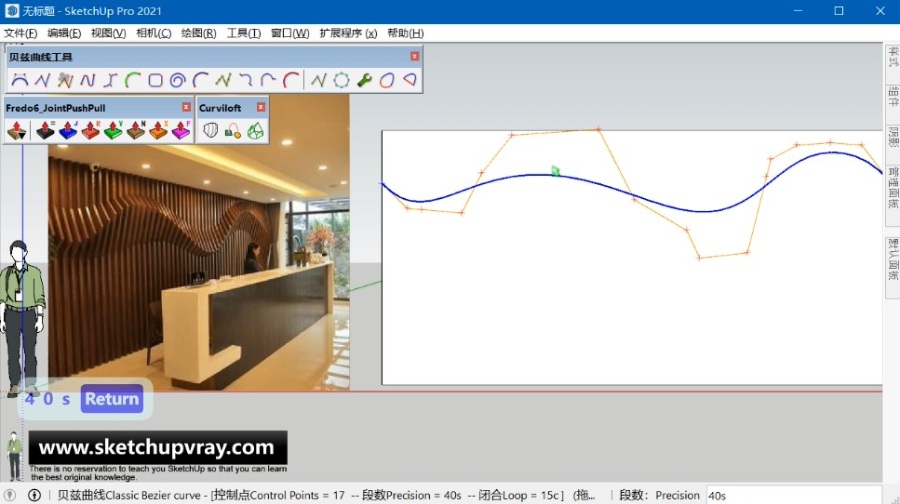Select Curviloft Loft along Path icon
The image size is (900, 504).
pos(233,131)
